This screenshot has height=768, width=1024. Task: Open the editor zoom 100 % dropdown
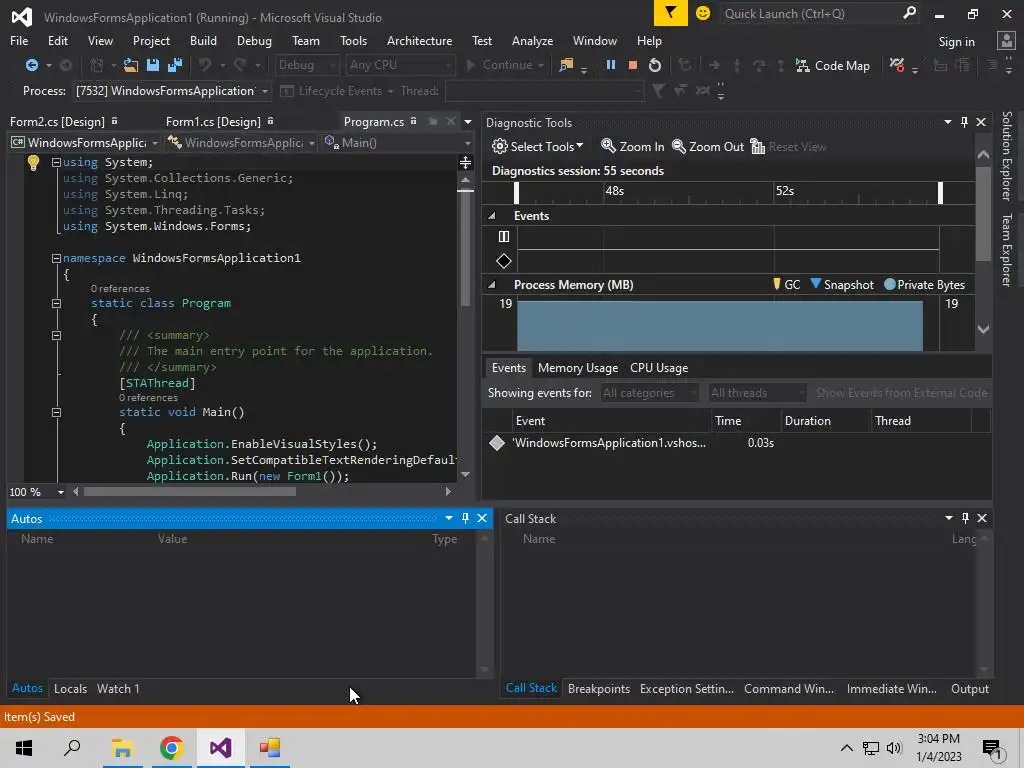pos(61,492)
